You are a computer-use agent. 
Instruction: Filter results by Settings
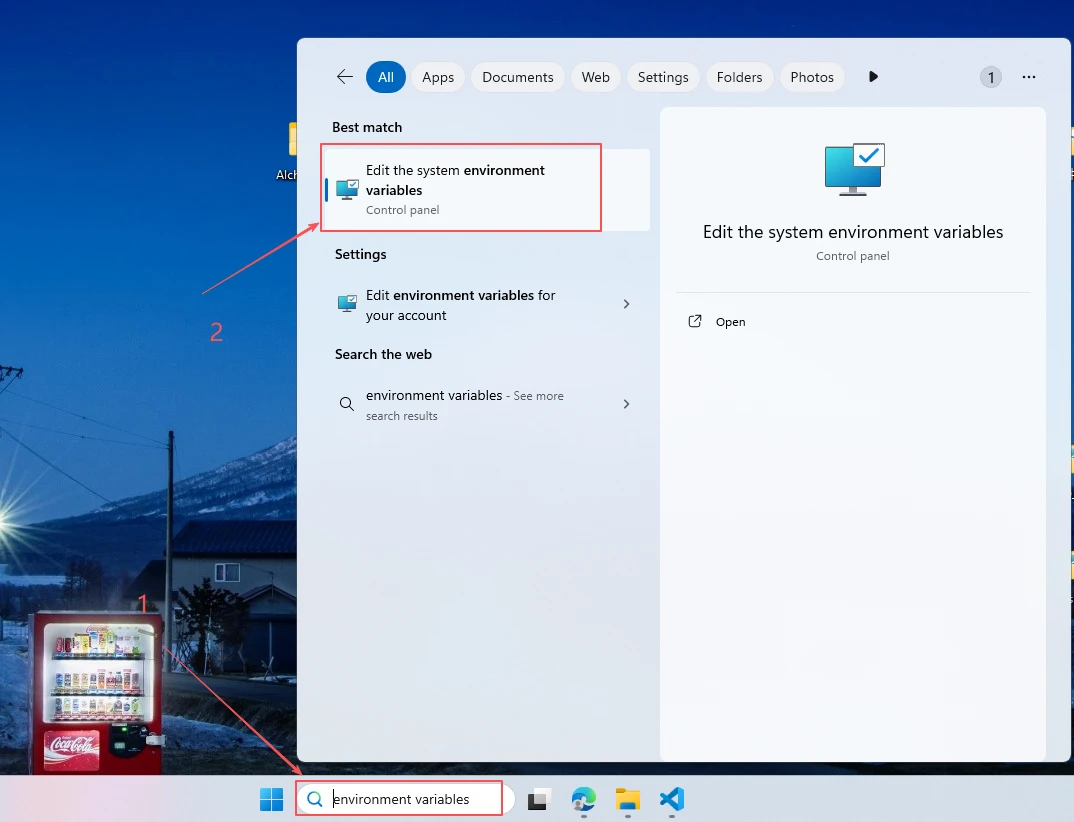663,77
